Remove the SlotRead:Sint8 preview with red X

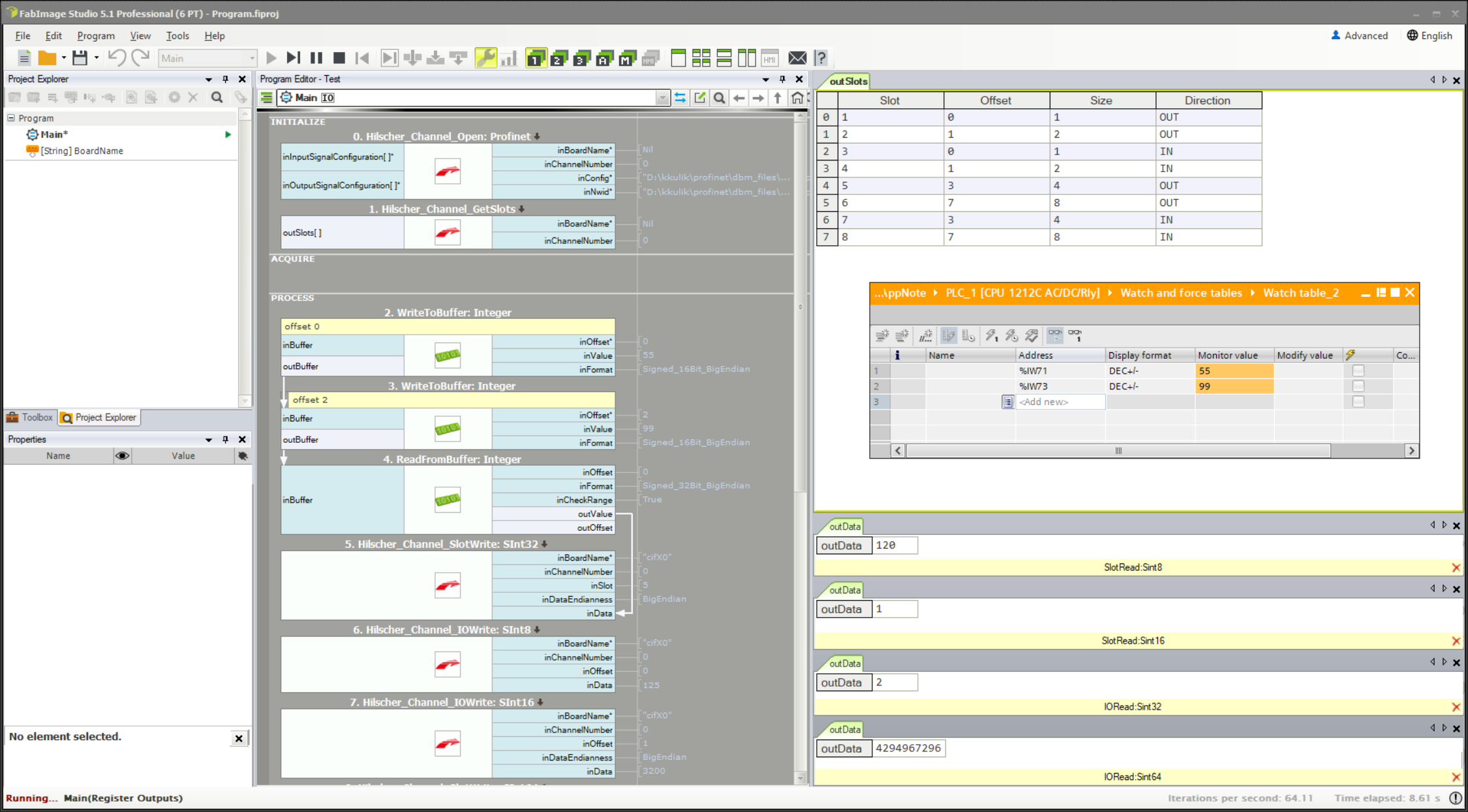[x=1456, y=568]
